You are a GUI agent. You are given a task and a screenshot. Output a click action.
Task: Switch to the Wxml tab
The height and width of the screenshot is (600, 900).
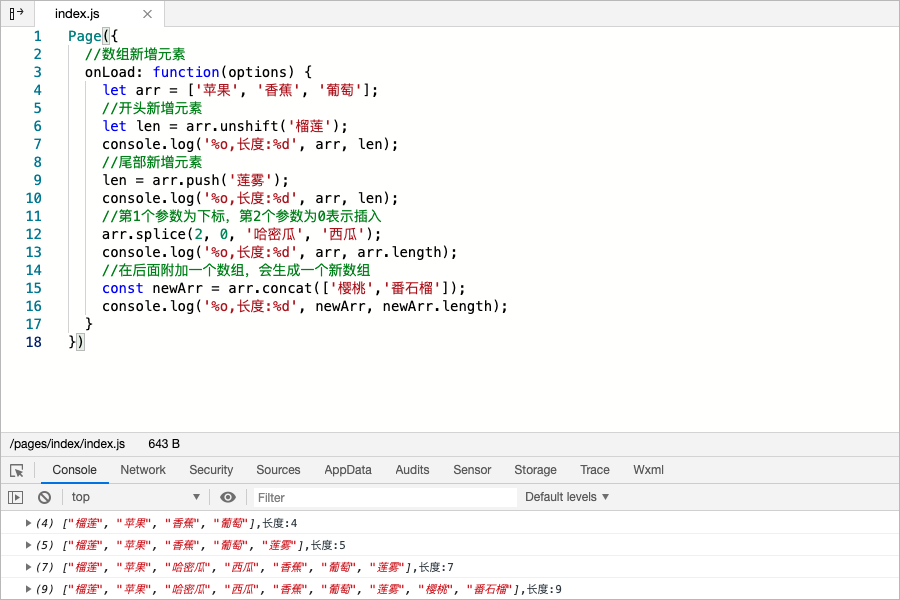click(649, 470)
